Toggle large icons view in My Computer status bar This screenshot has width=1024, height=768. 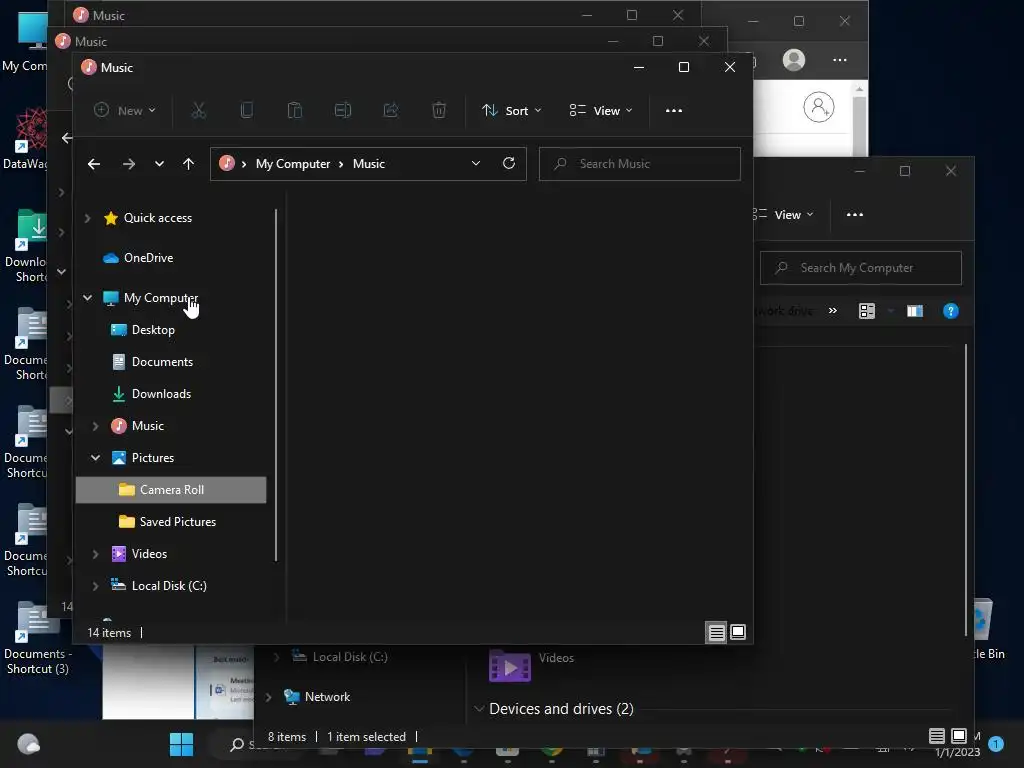[959, 736]
